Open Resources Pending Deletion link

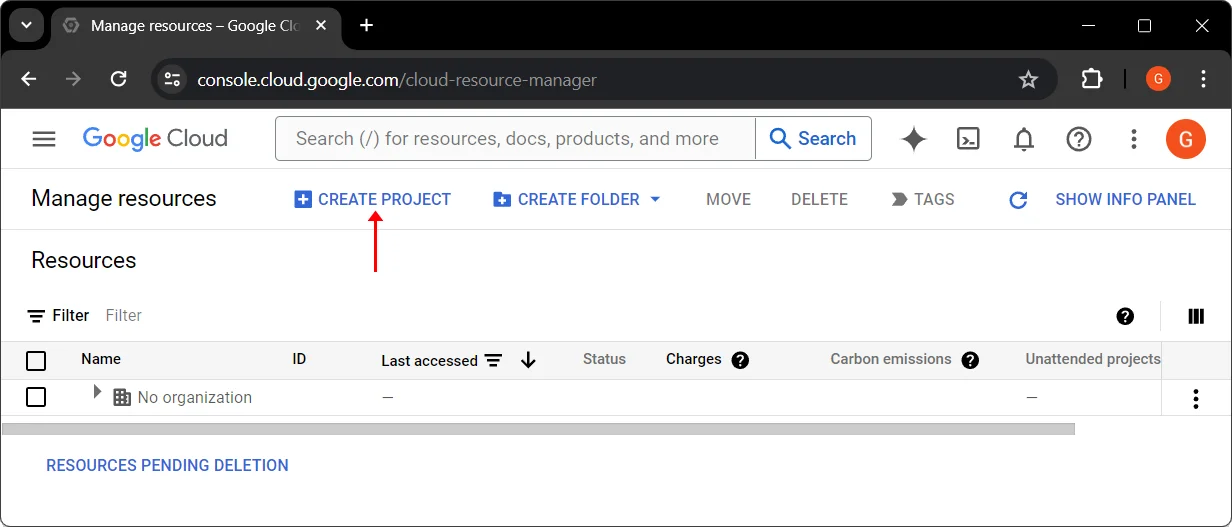[x=167, y=466]
